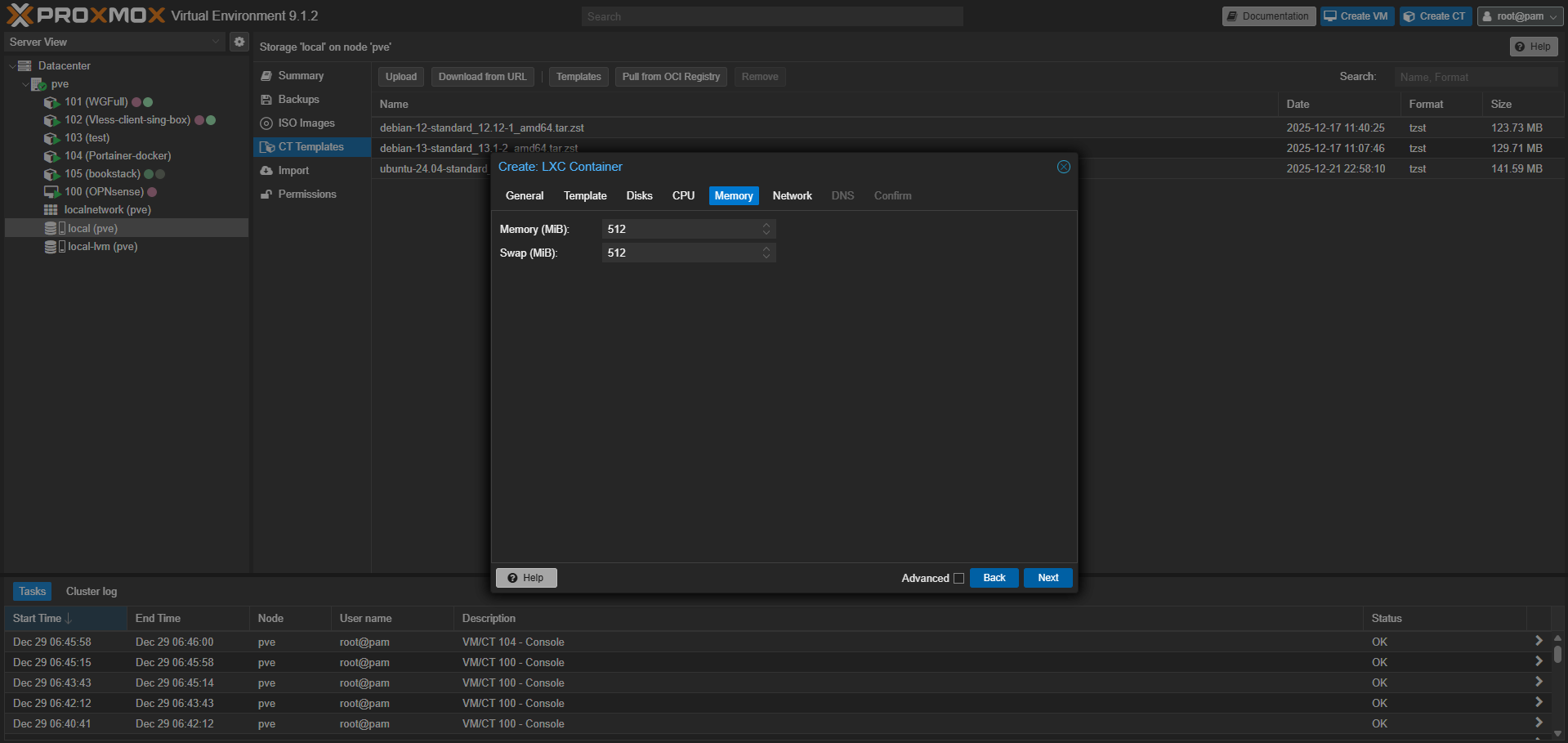1568x743 pixels.
Task: Click the Upload button
Action: [x=401, y=77]
